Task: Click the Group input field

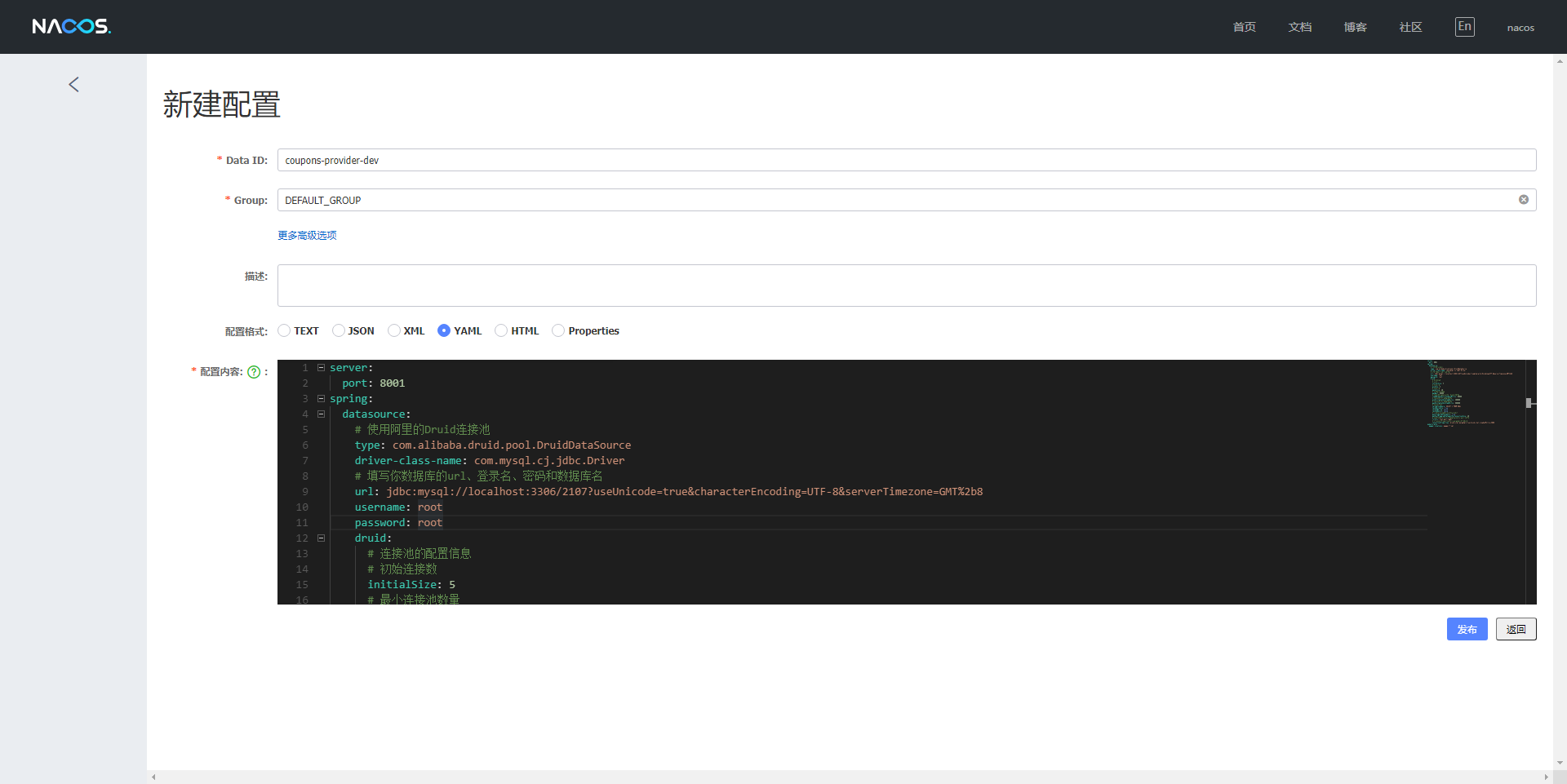Action: tap(907, 200)
